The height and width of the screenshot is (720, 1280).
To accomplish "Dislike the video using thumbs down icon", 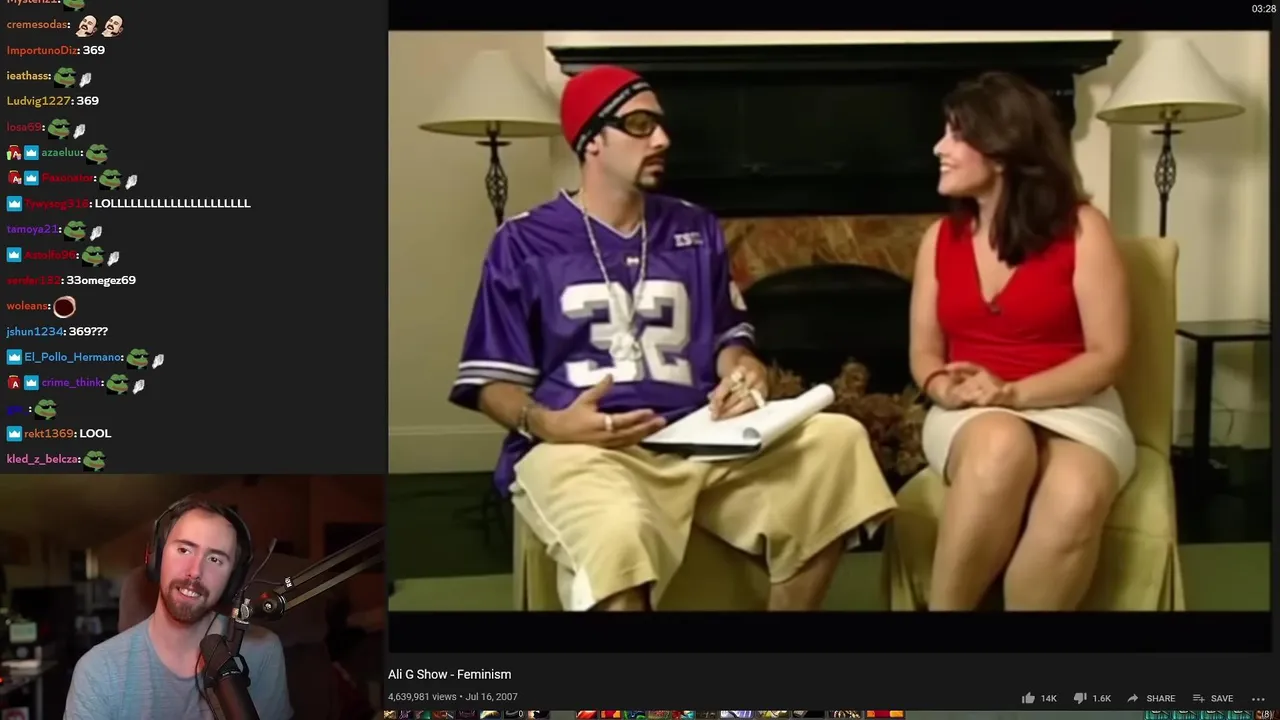I will (1080, 698).
